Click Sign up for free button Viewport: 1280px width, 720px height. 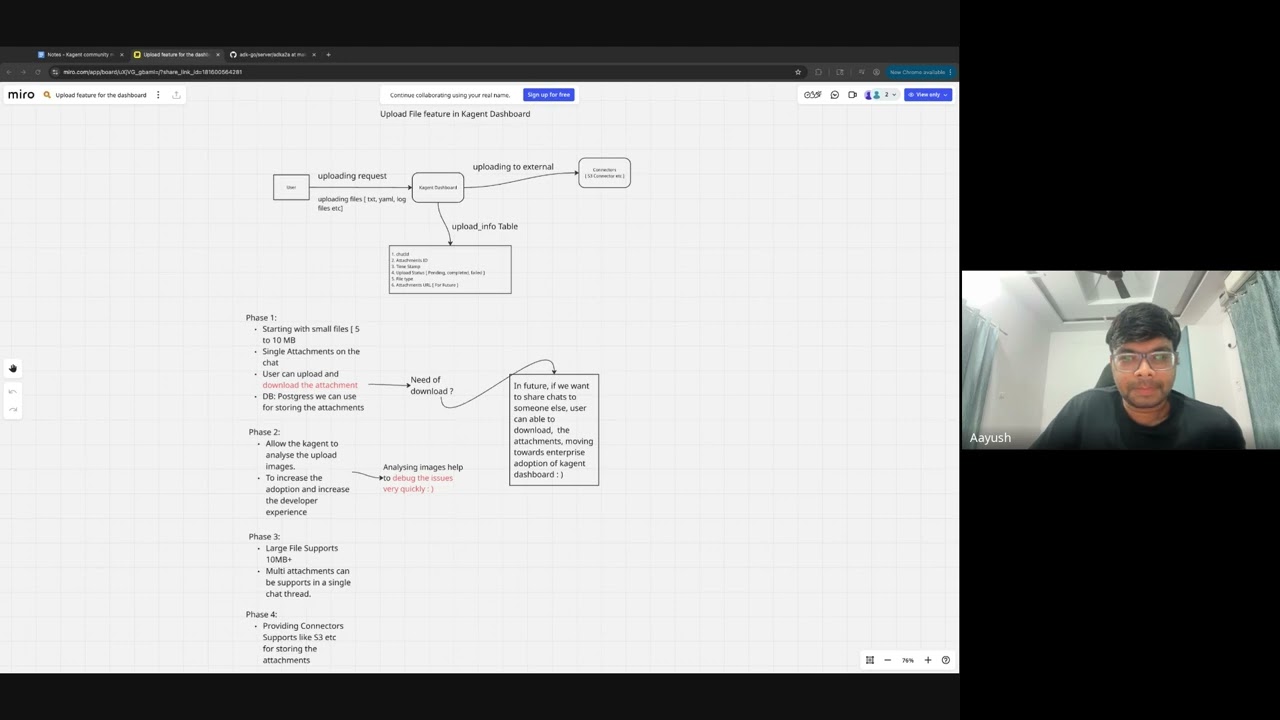coord(549,95)
